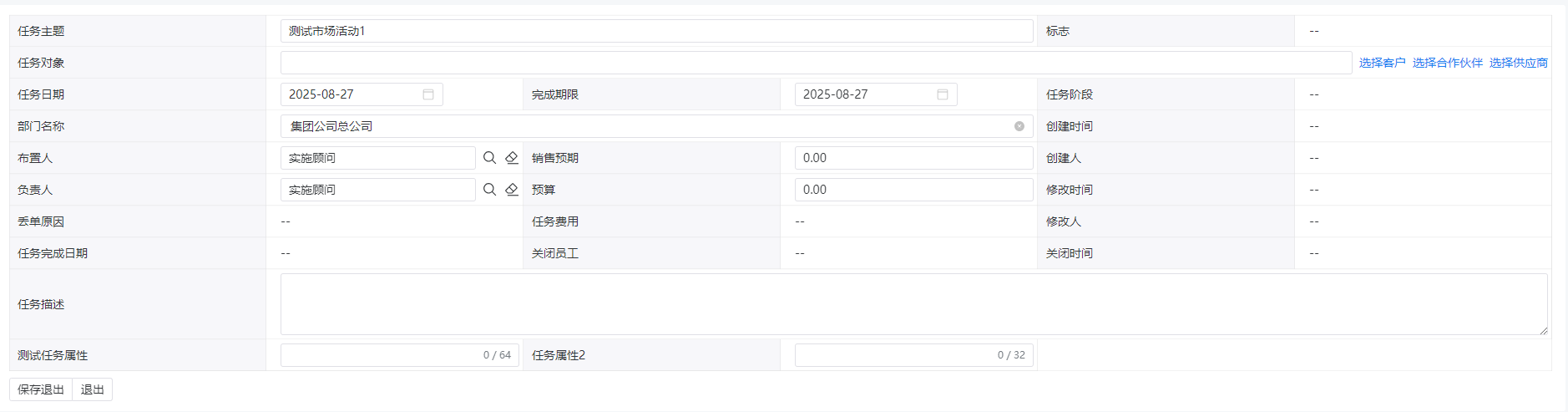Click the 选择供应商 link
The width and height of the screenshot is (1568, 412).
pos(1518,63)
